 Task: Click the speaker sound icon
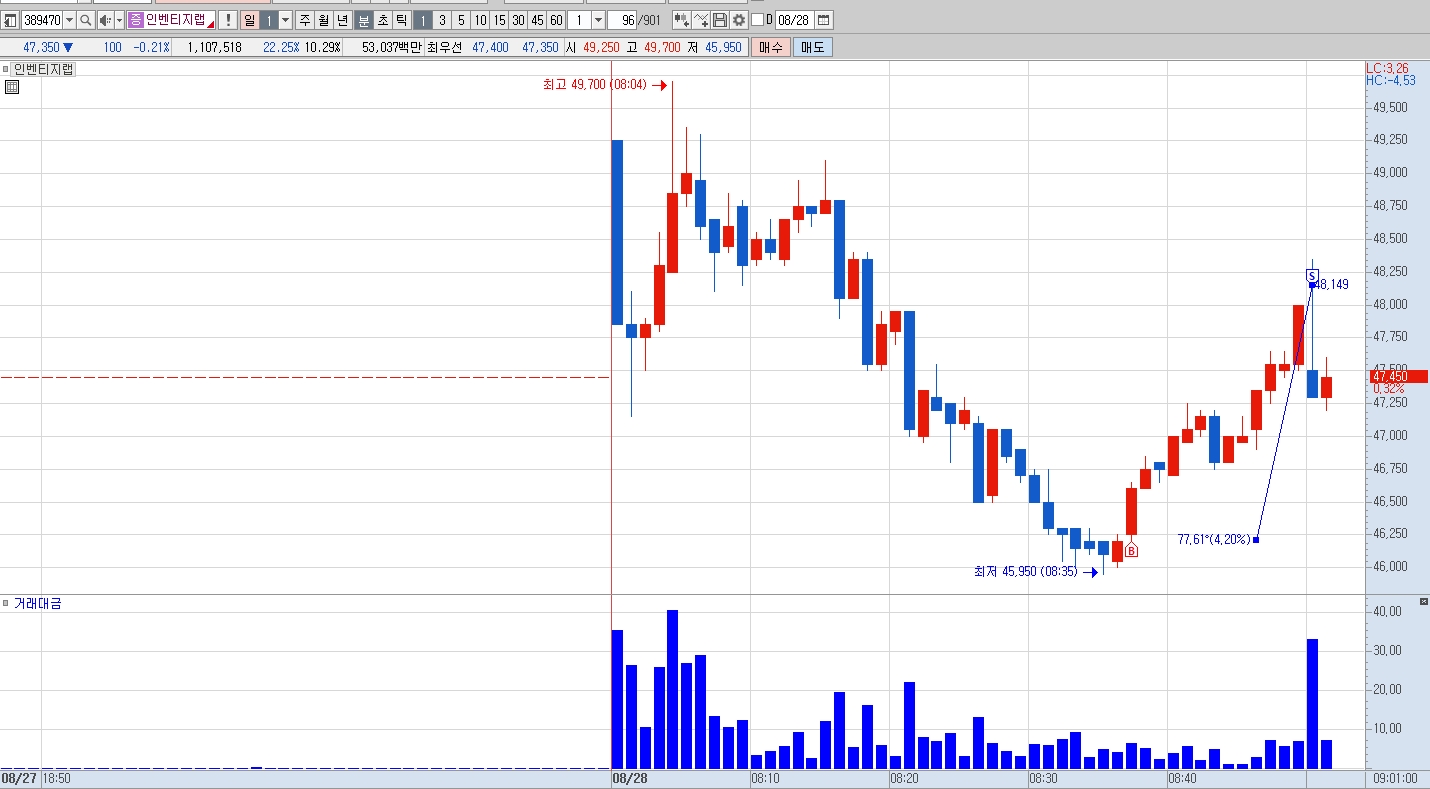(105, 20)
